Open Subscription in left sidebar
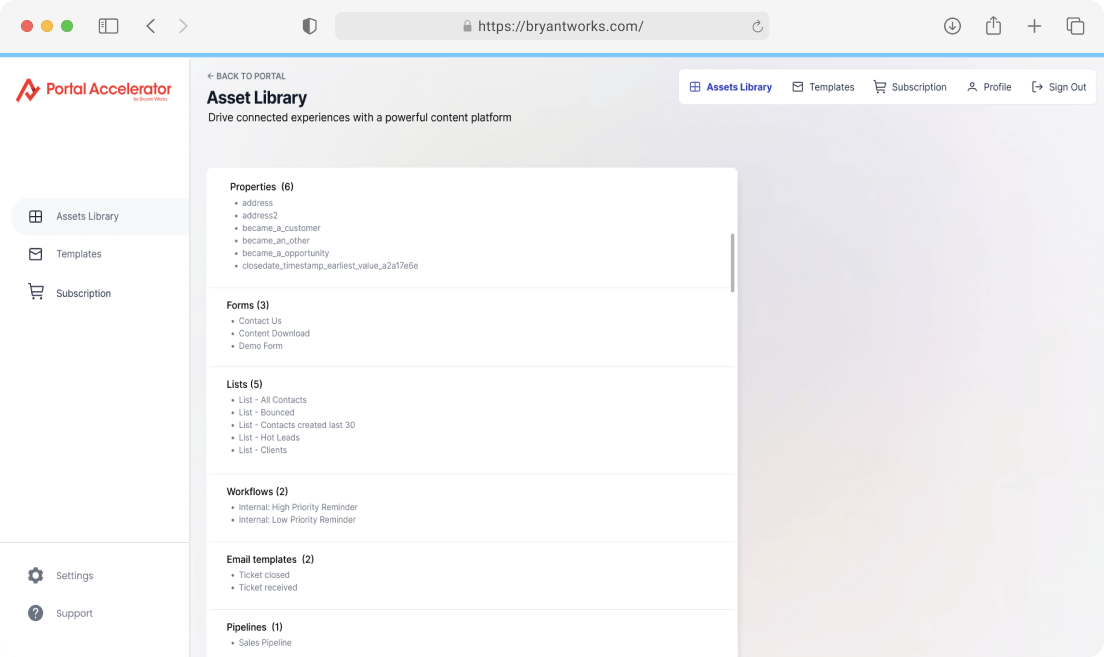The width and height of the screenshot is (1104, 657). pos(84,293)
